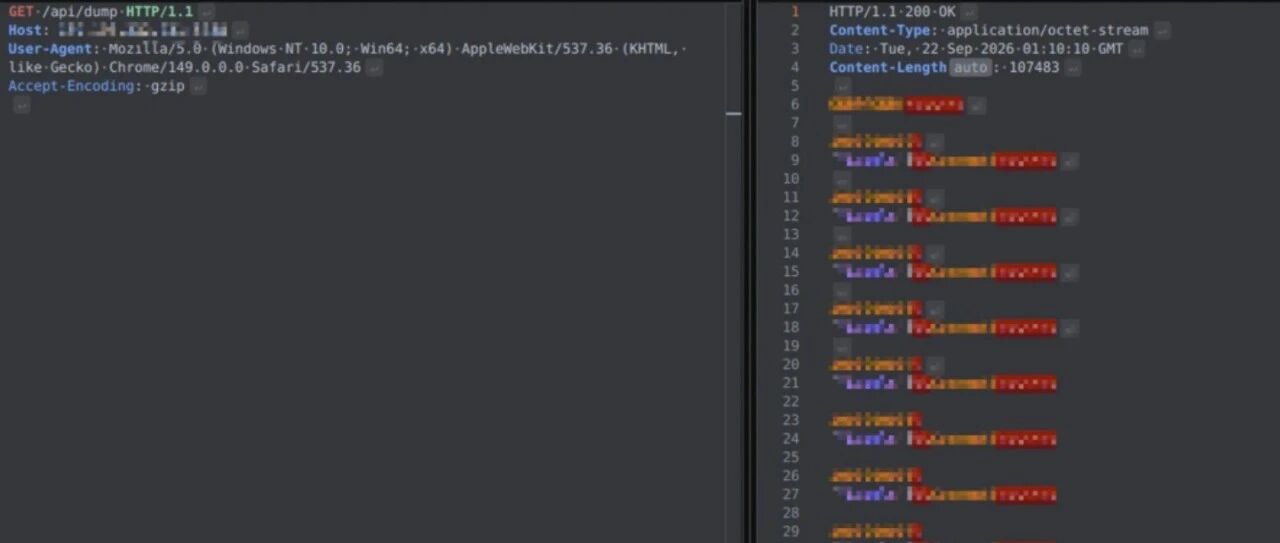Image resolution: width=1280 pixels, height=543 pixels.
Task: Click the "Host" header name
Action: pos(25,30)
